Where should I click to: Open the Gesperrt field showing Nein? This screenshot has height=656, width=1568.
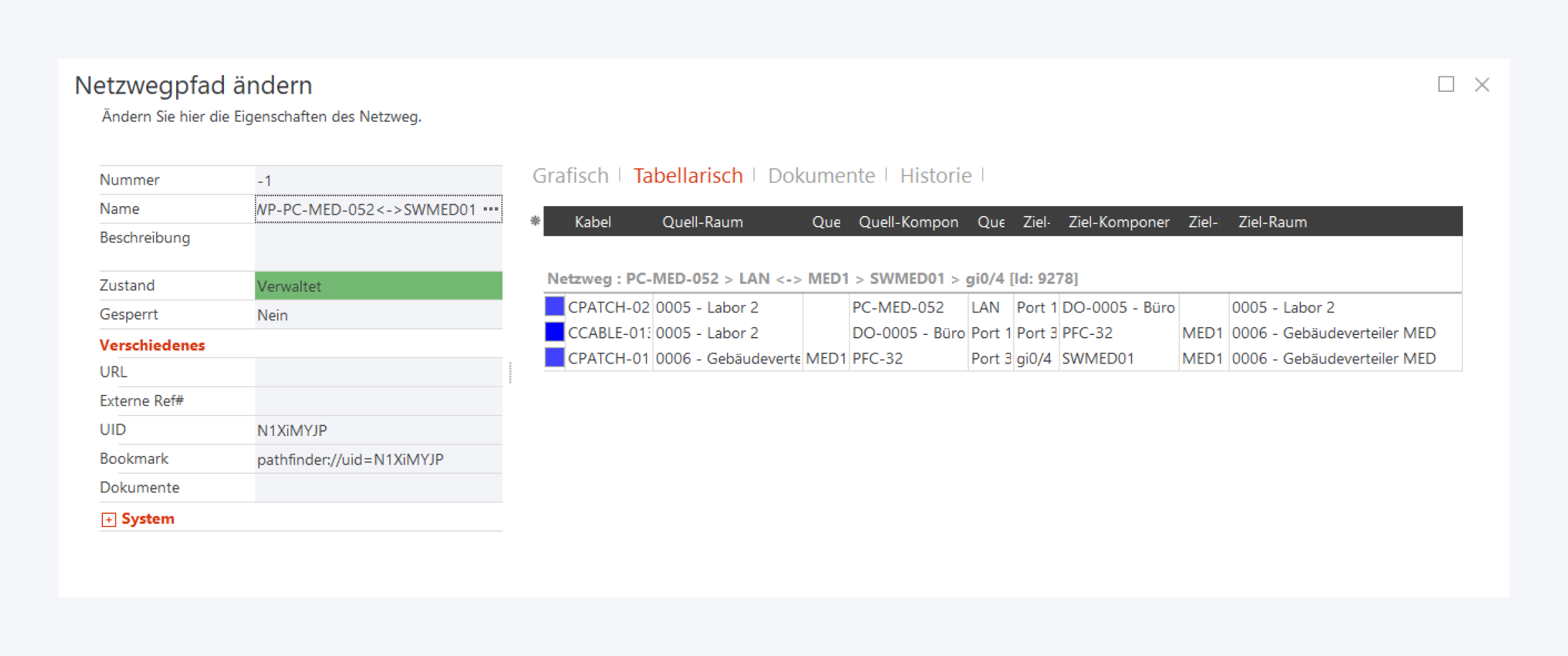pos(378,315)
